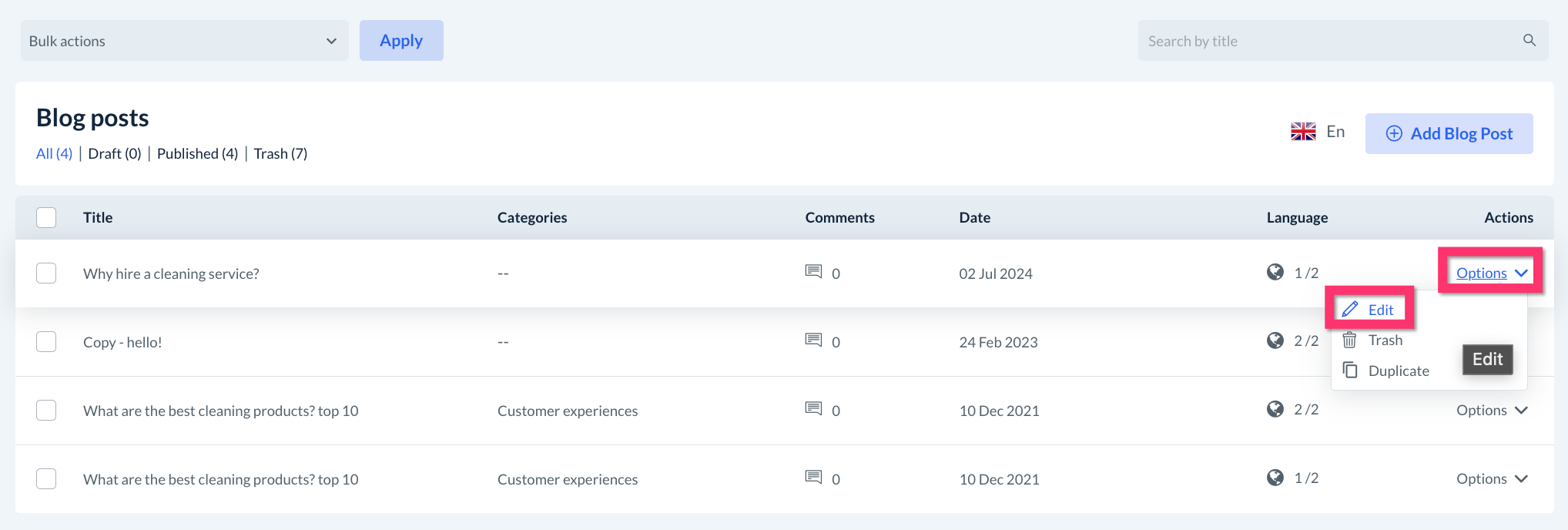The width and height of the screenshot is (1568, 530).
Task: Open the Bulk actions dropdown
Action: (x=184, y=41)
